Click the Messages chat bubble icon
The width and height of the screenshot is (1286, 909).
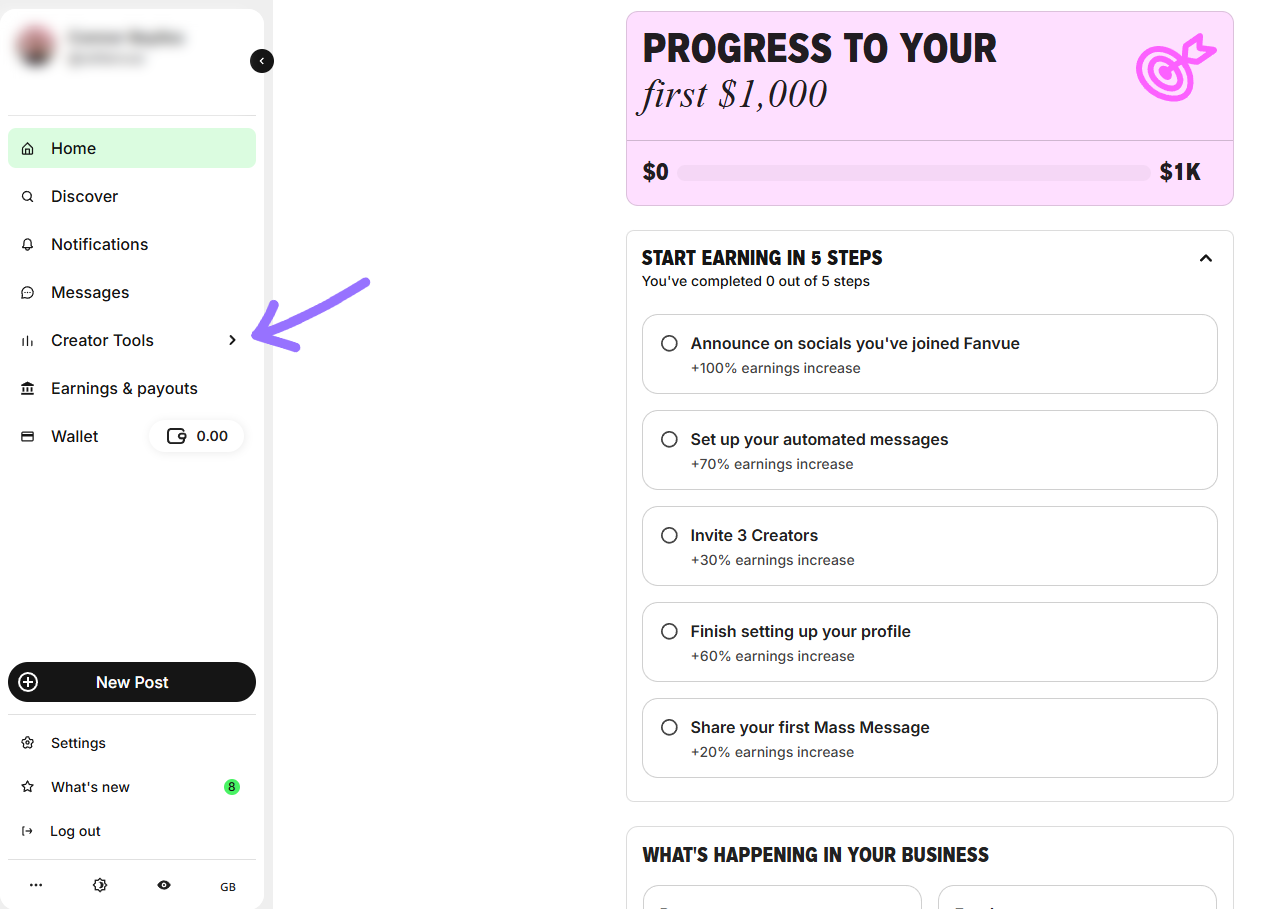coord(28,292)
